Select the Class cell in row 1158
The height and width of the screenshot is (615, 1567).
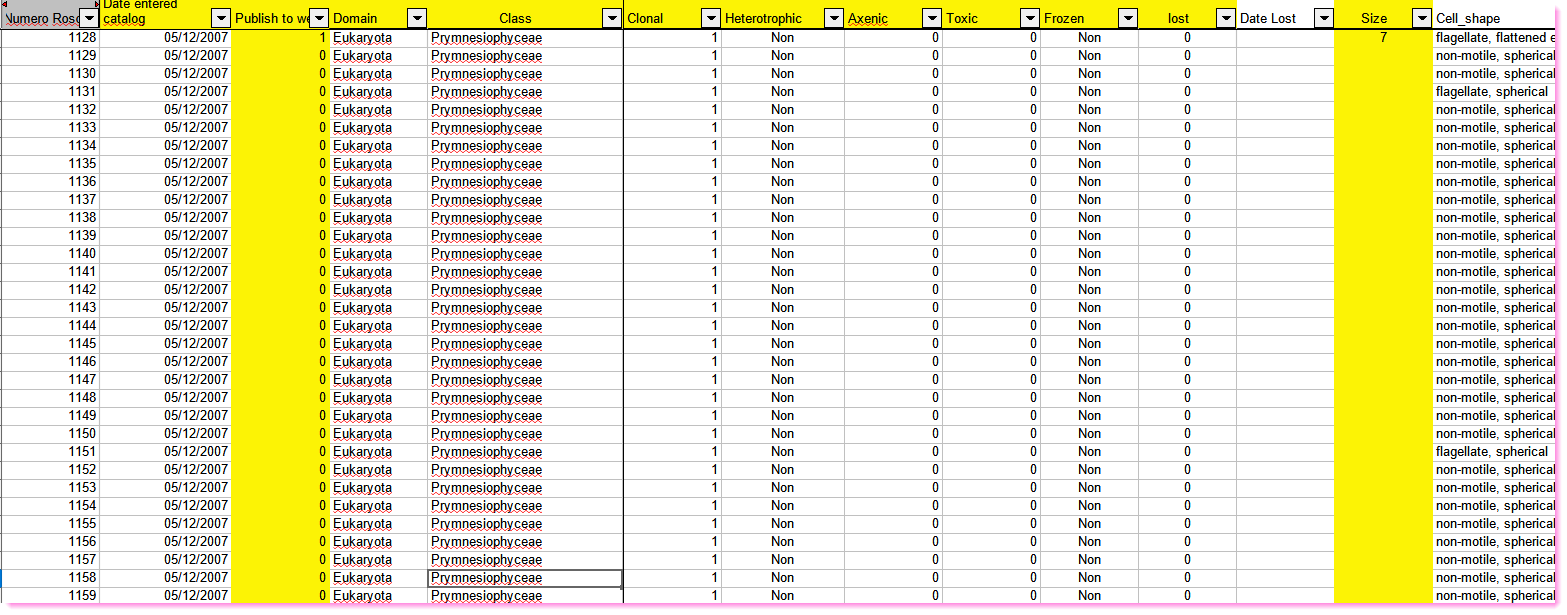[x=525, y=578]
